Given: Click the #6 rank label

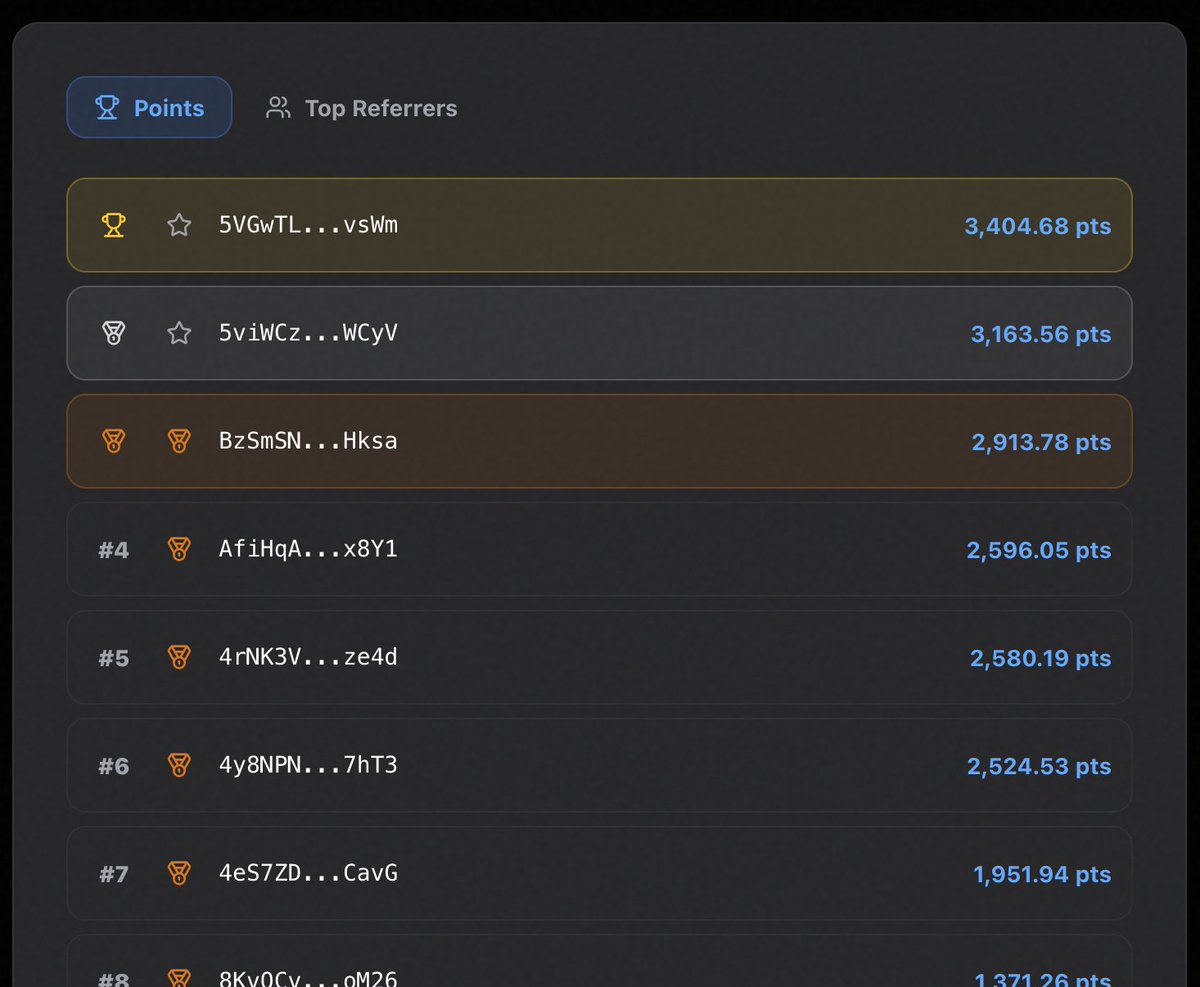Looking at the screenshot, I should (114, 766).
